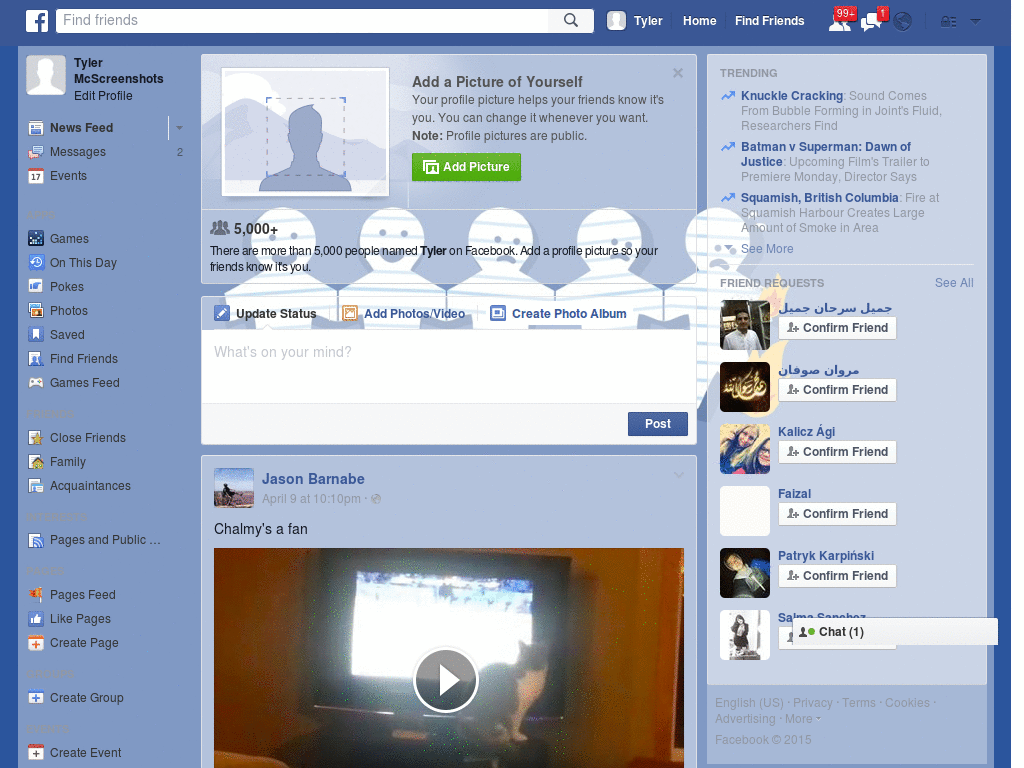Open Knuckle Cracking trending topic
Image resolution: width=1024 pixels, height=768 pixels.
[x=792, y=96]
